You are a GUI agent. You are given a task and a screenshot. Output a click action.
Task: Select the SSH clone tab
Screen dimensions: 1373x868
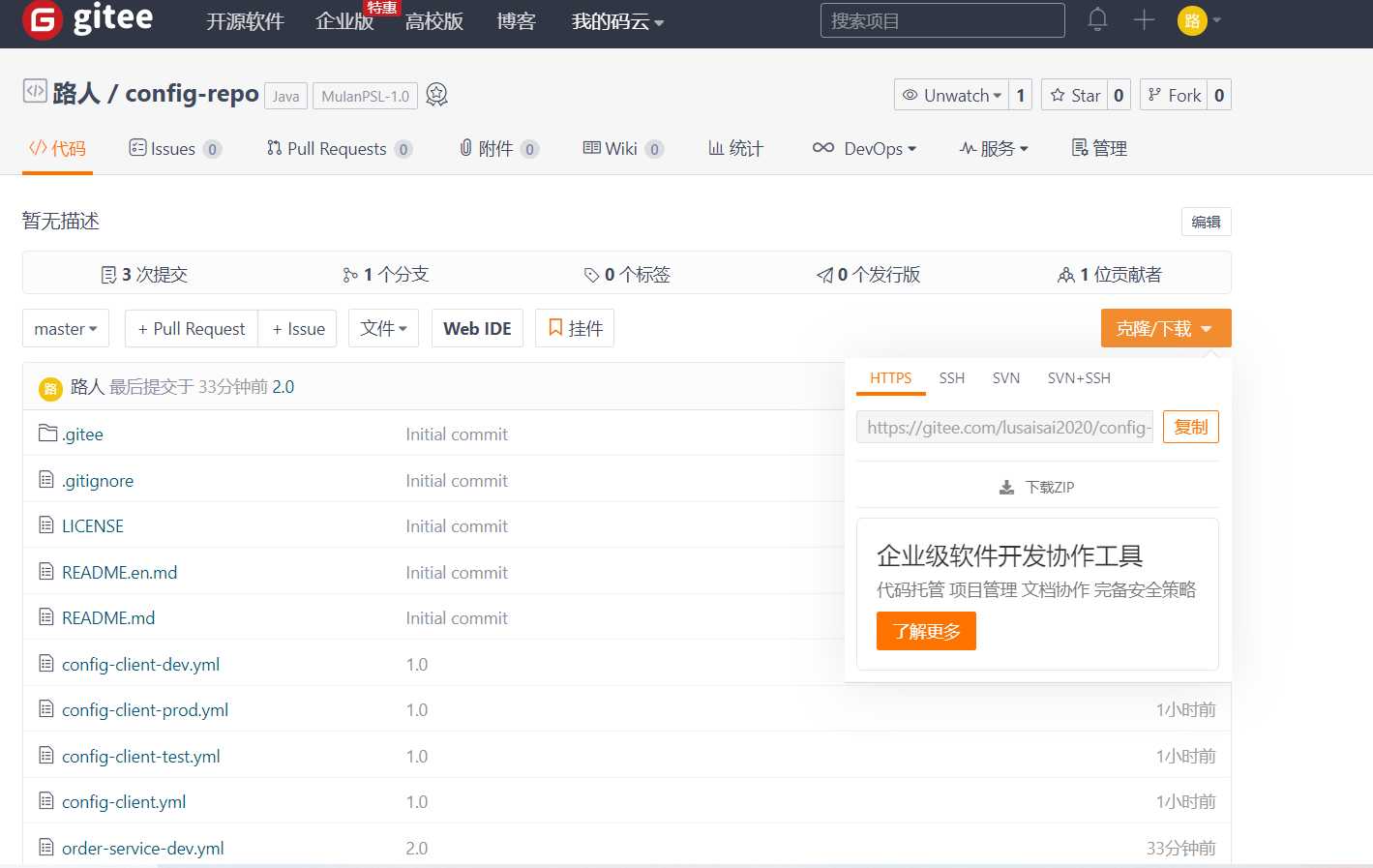click(952, 378)
